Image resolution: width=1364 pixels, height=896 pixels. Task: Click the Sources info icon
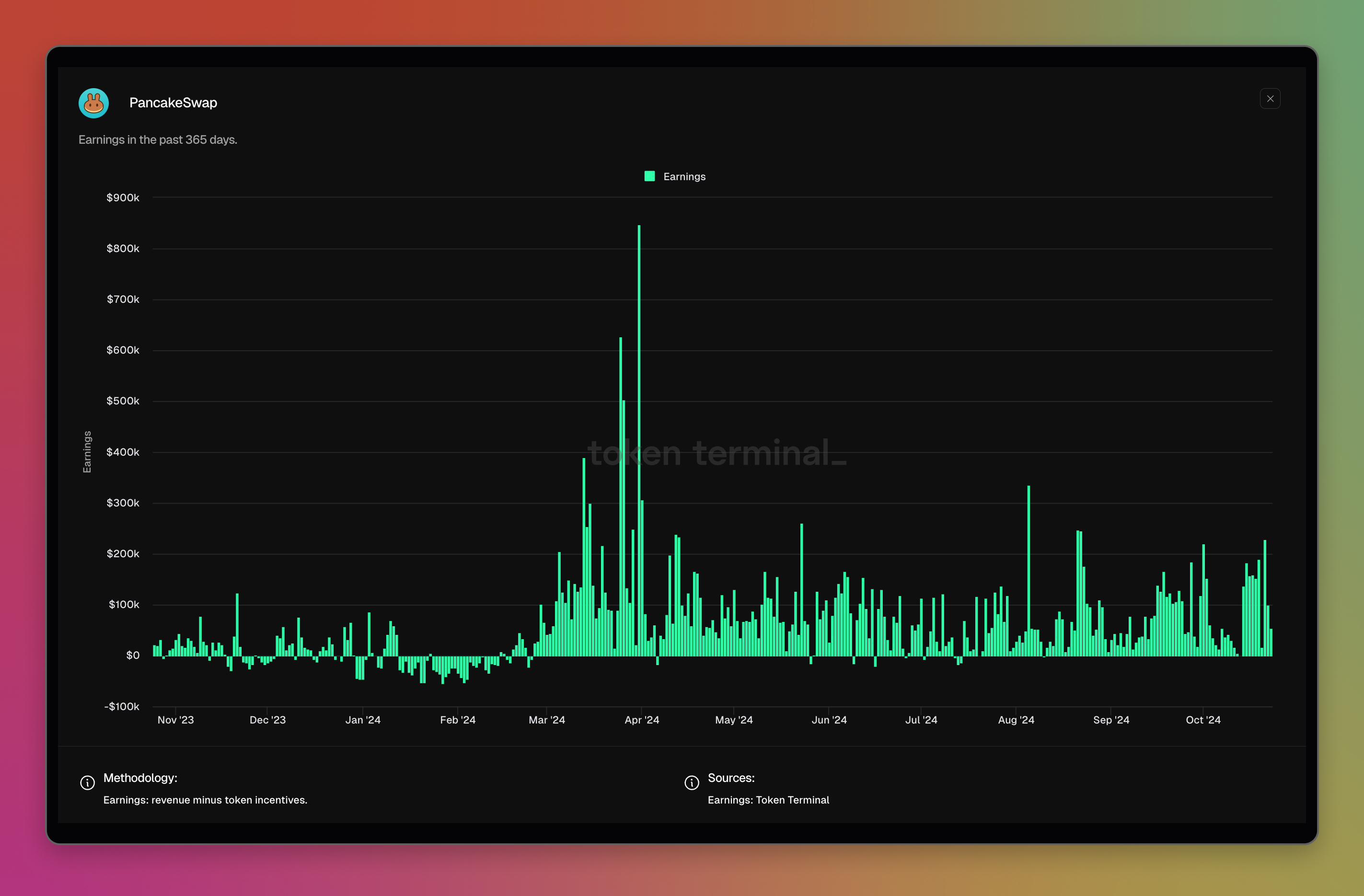pyautogui.click(x=692, y=782)
